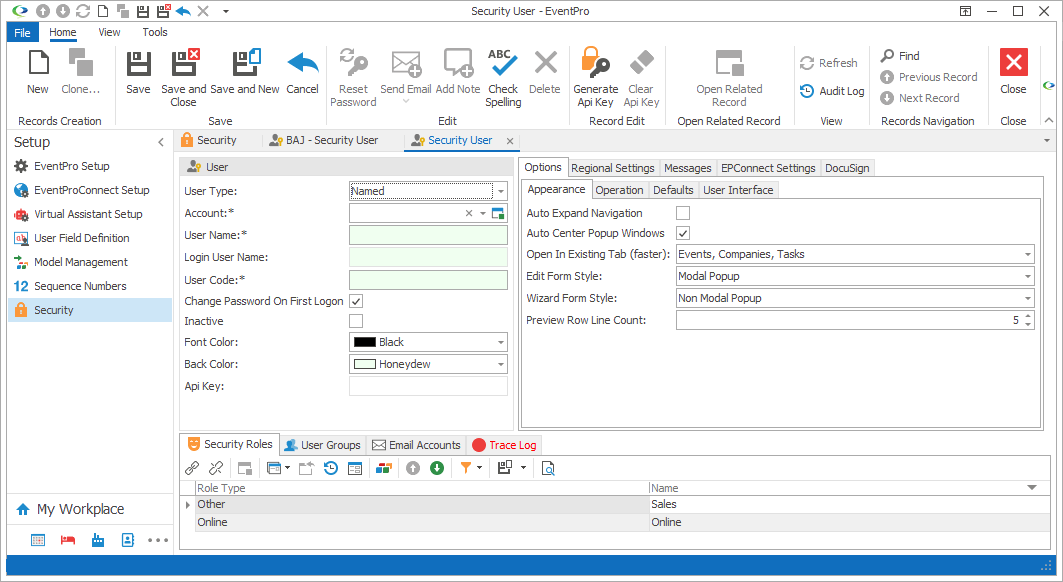Click the calendar icon in bottom navigation
Screen dimensions: 1063x582
38,540
